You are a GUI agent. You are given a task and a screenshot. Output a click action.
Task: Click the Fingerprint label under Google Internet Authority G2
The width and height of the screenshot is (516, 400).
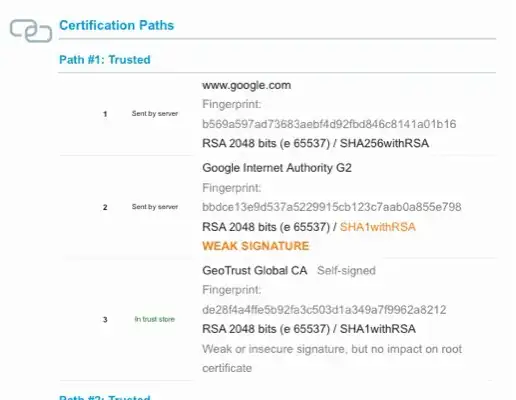(232, 188)
